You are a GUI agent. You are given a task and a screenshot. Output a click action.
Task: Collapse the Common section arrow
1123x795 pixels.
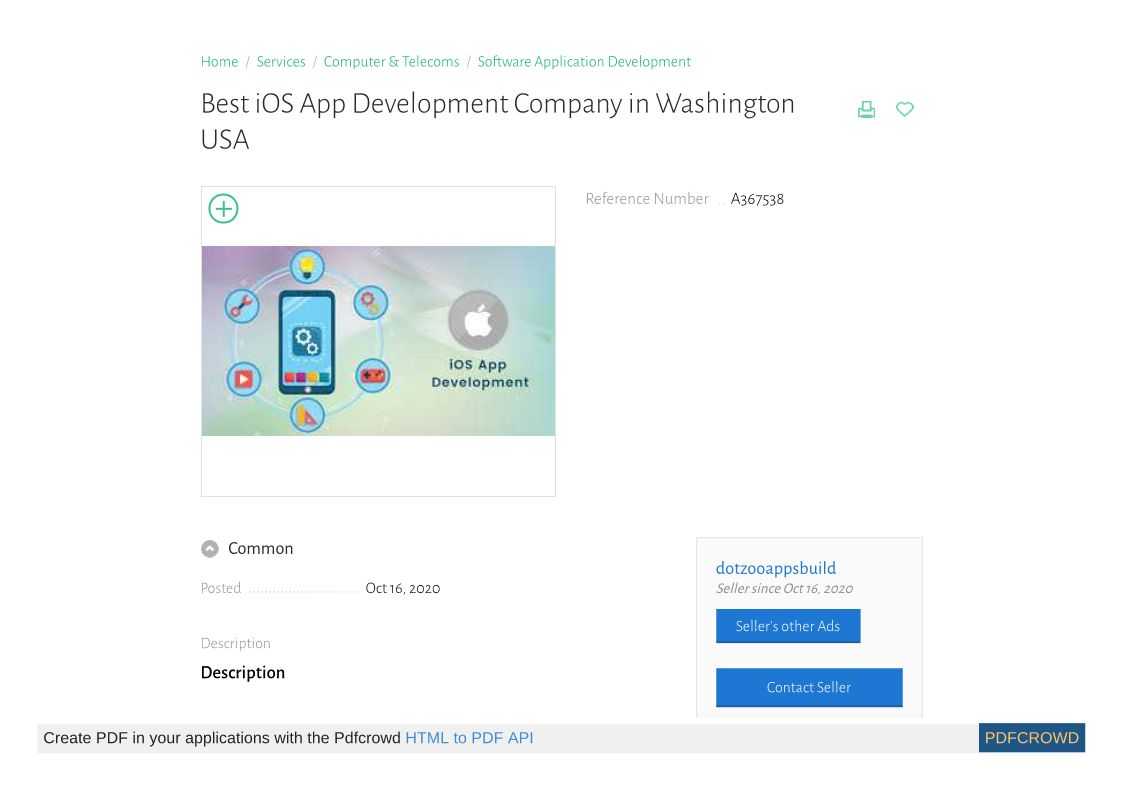pos(210,549)
